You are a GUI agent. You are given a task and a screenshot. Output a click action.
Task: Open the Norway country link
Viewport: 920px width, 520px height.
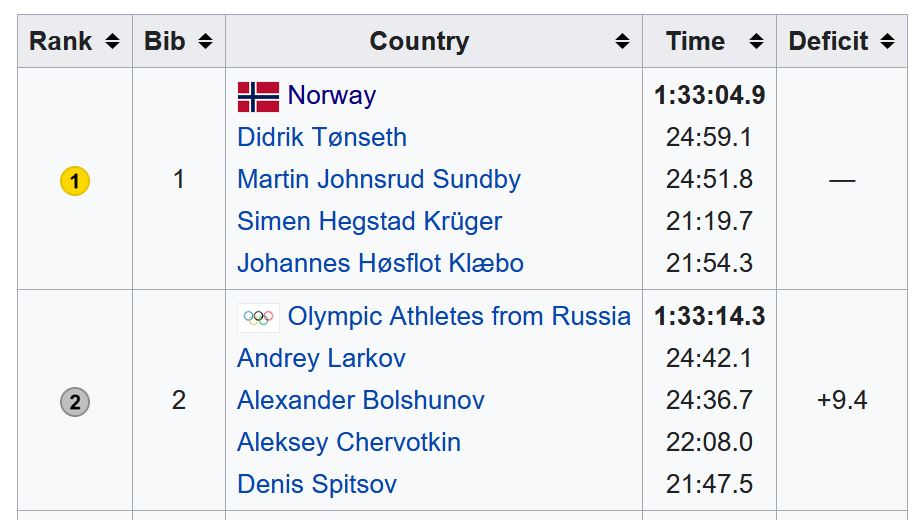click(x=331, y=96)
